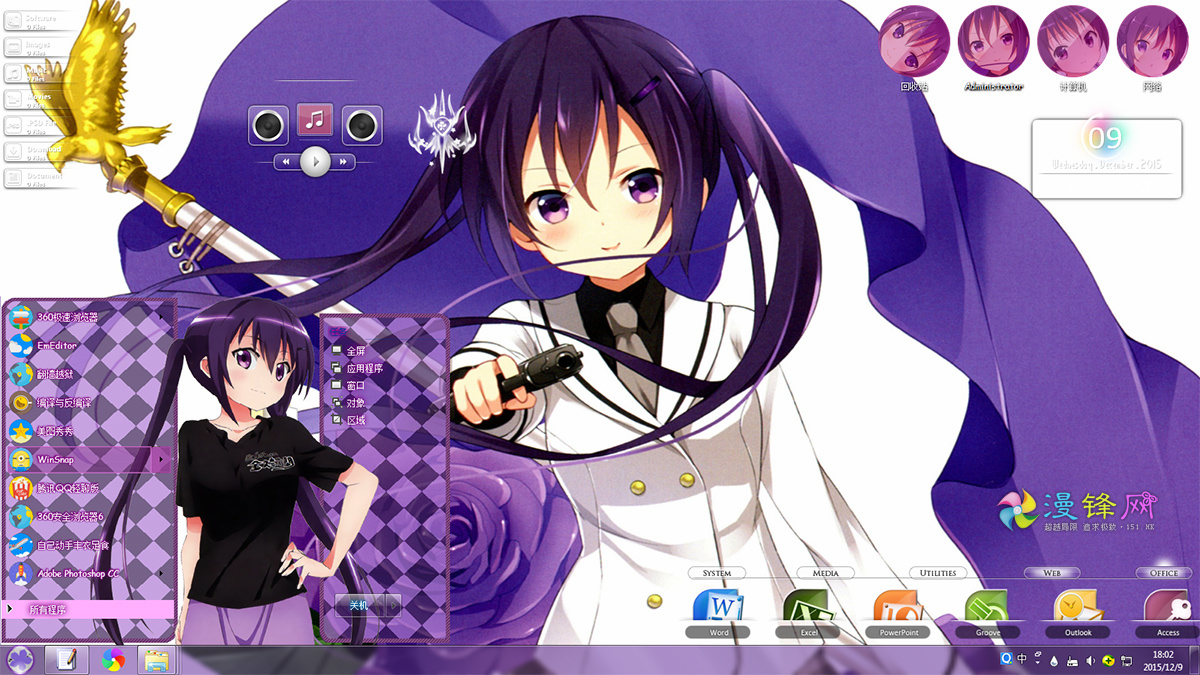Image resolution: width=1200 pixels, height=675 pixels.
Task: Choose 全屏 capture in WinSnap jump list
Action: [349, 351]
